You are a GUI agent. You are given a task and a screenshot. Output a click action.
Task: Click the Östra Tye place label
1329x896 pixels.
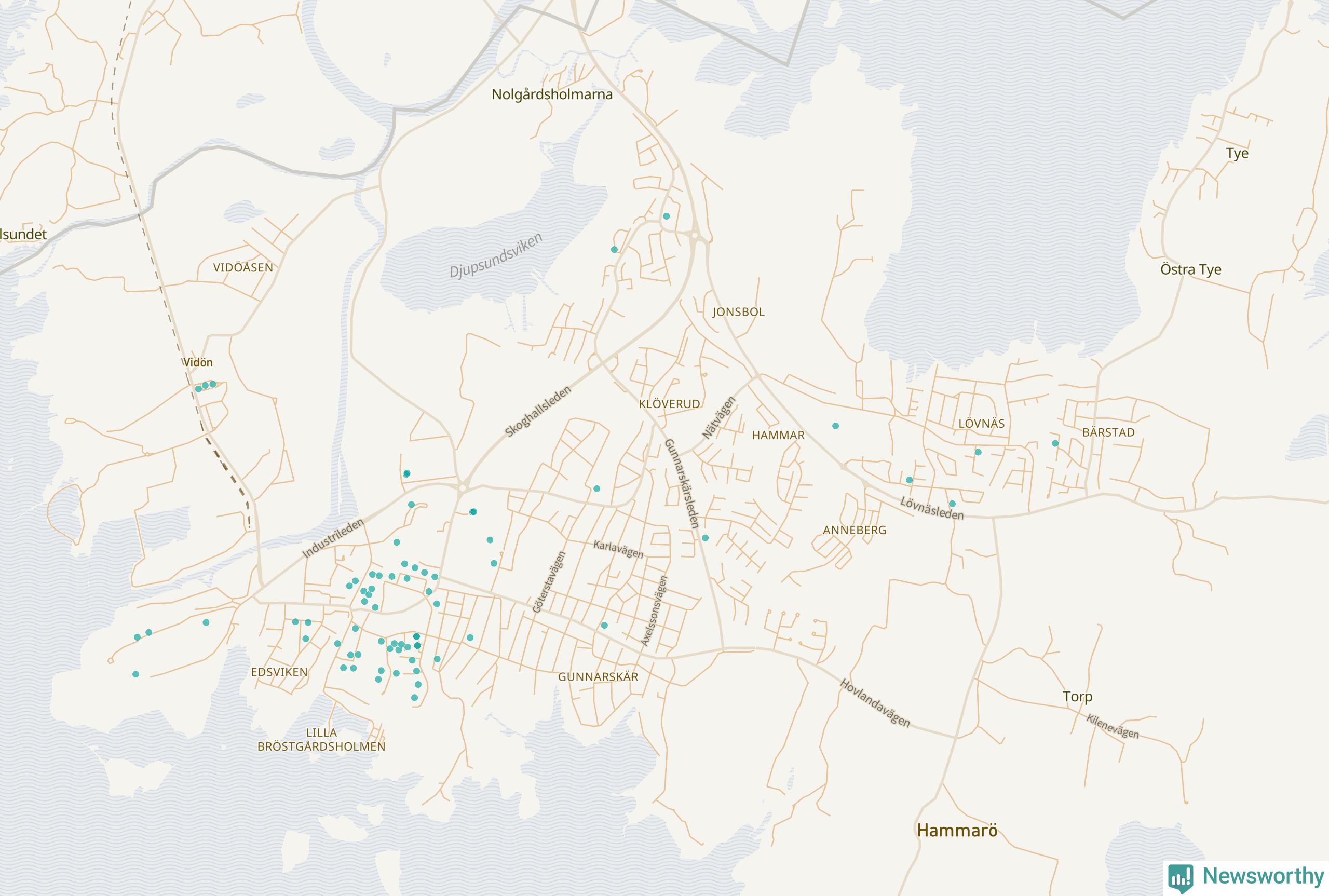coord(1191,269)
